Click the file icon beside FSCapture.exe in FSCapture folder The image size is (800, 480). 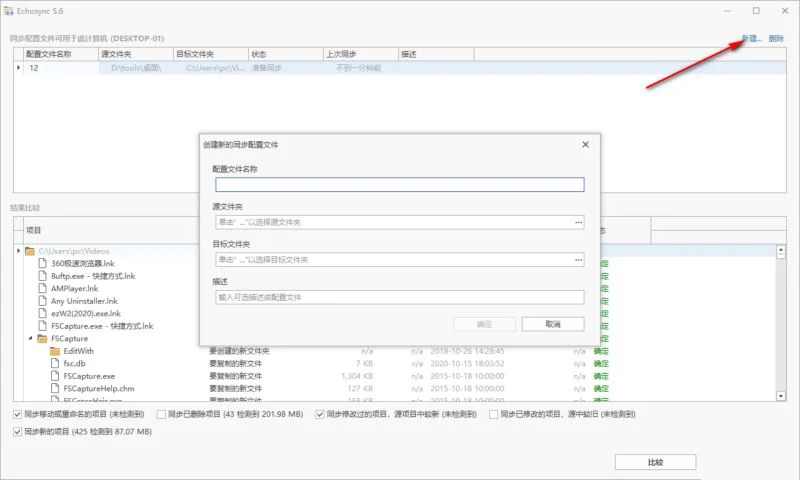click(55, 376)
